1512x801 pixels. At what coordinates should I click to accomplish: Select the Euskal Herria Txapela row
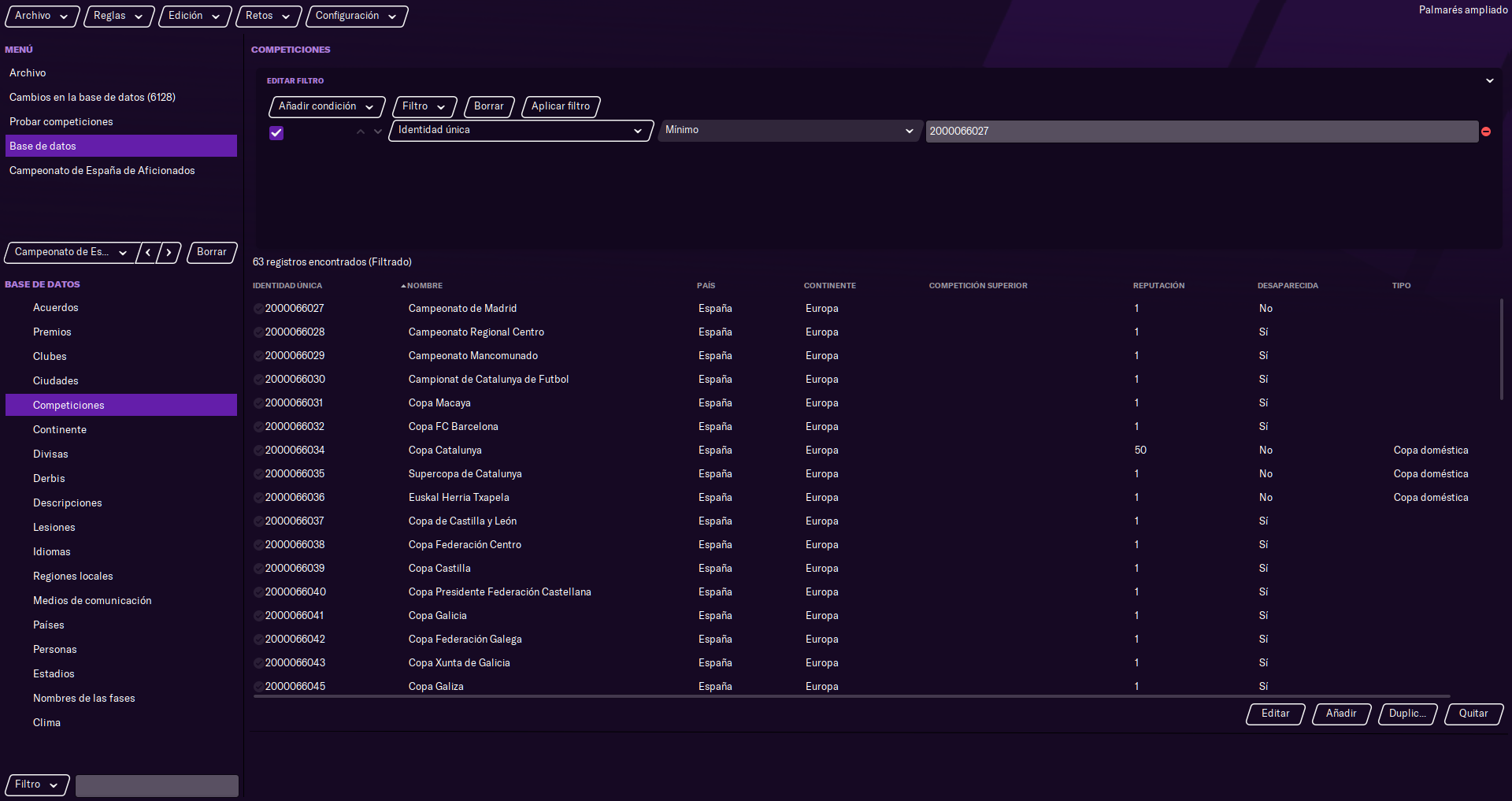pos(874,498)
